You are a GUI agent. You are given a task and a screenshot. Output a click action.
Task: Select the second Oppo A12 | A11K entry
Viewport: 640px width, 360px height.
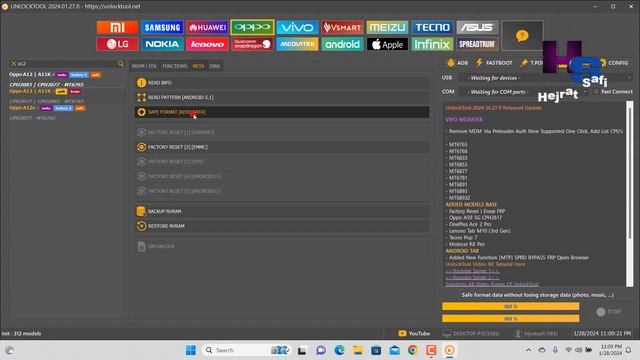click(67, 96)
